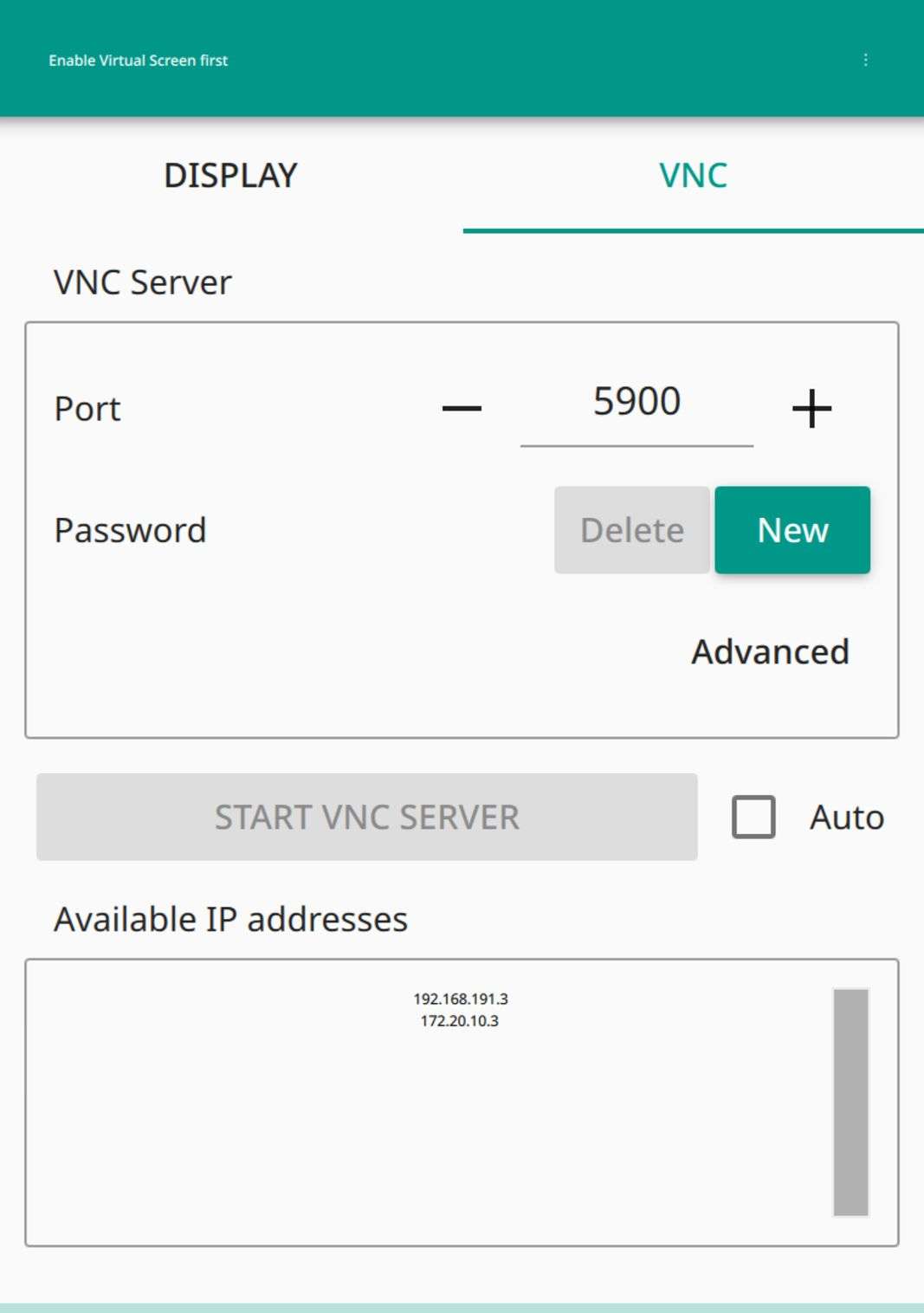Select the VNC tab

pyautogui.click(x=693, y=176)
